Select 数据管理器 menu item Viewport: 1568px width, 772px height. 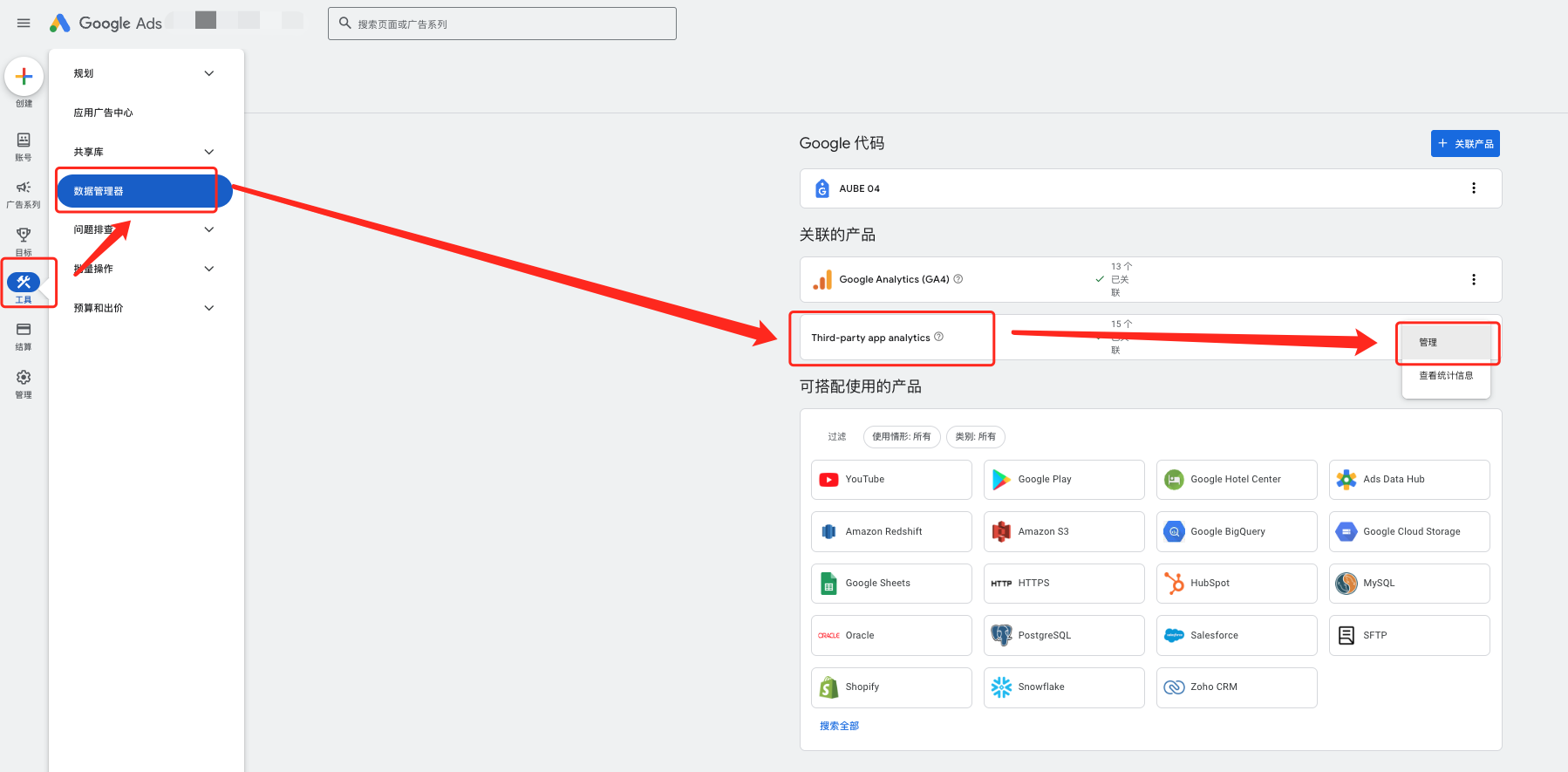pyautogui.click(x=146, y=191)
